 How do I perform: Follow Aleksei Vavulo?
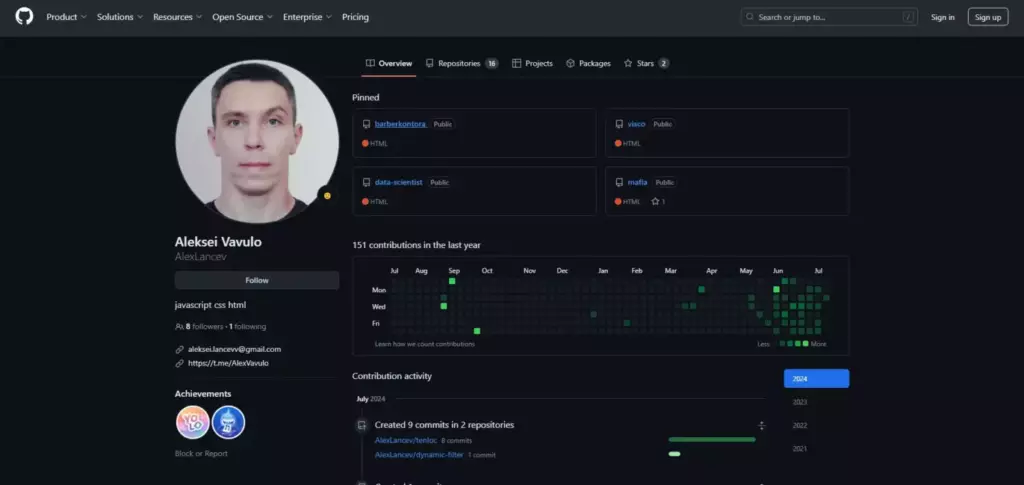(257, 280)
